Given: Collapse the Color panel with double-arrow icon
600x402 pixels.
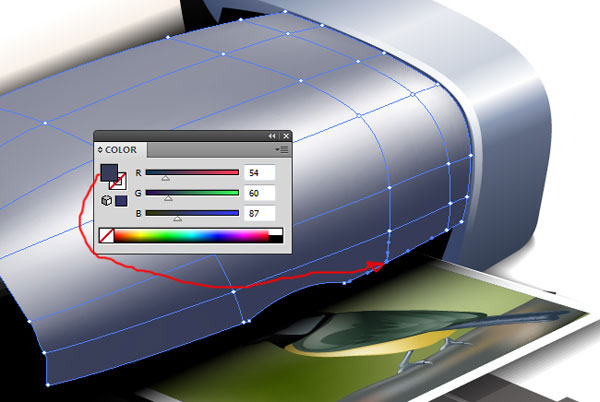Looking at the screenshot, I should tap(272, 135).
